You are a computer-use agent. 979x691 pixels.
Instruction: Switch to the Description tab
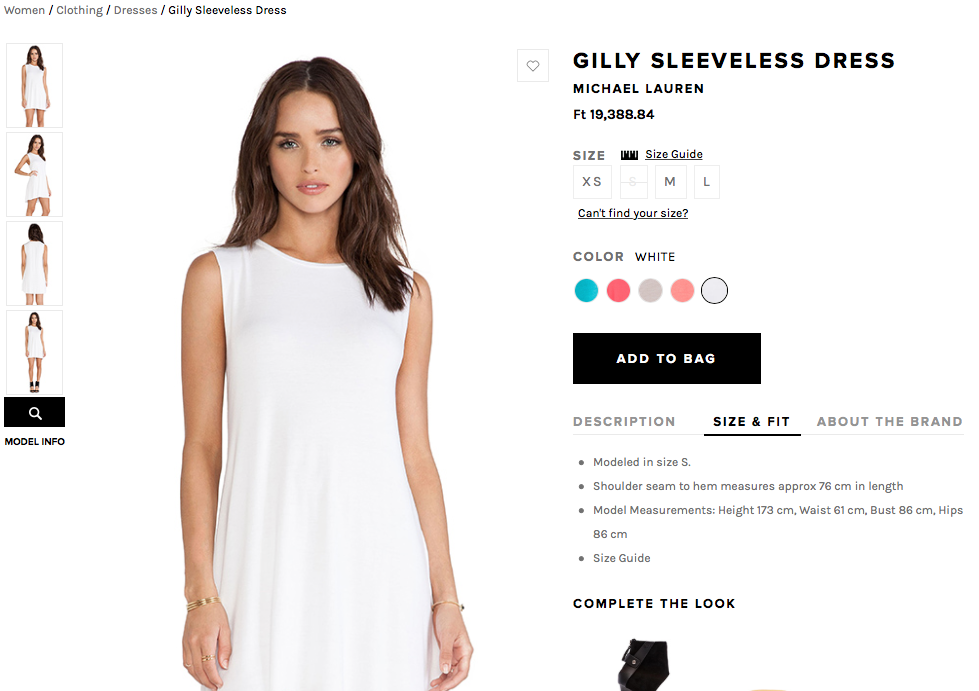[624, 421]
